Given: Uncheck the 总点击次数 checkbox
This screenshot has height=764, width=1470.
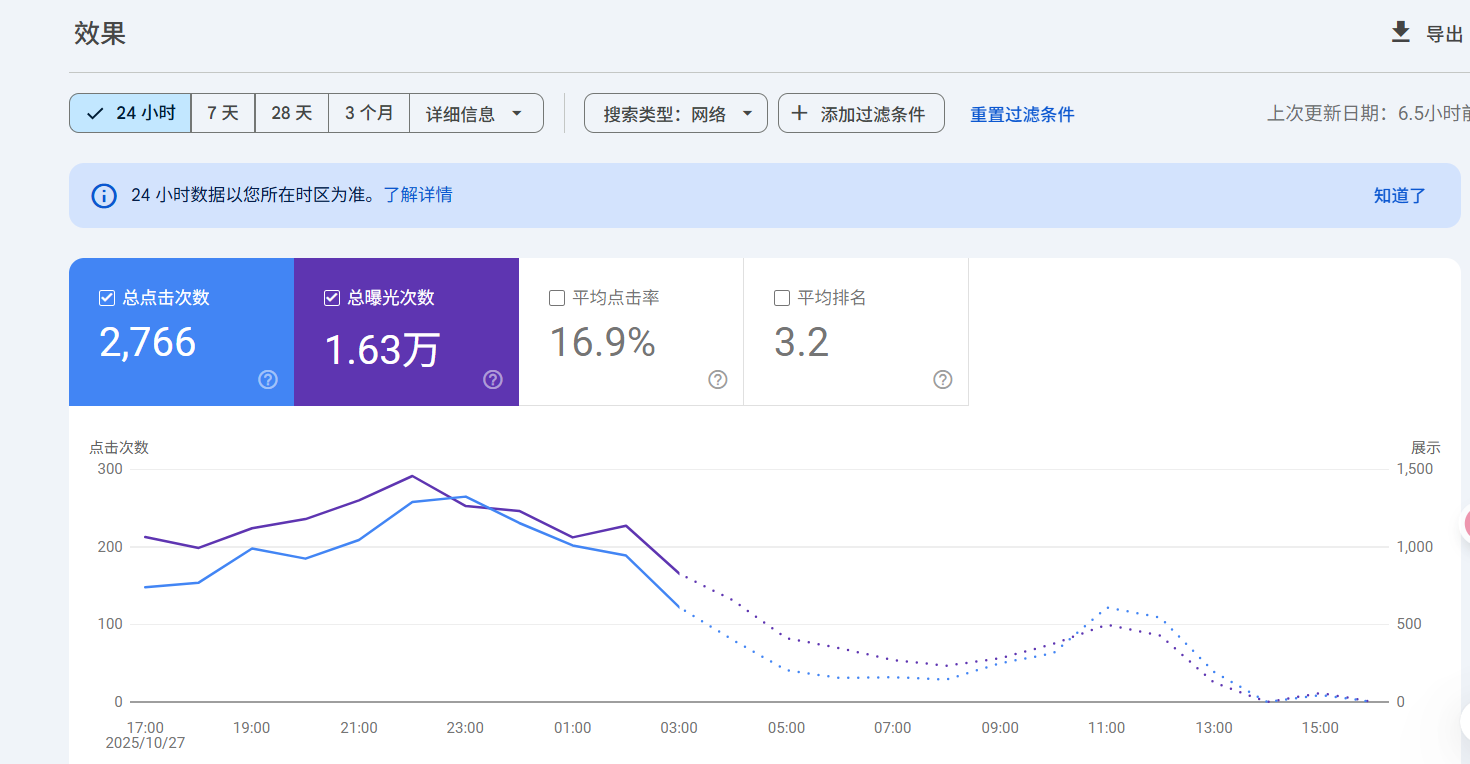Looking at the screenshot, I should (107, 298).
